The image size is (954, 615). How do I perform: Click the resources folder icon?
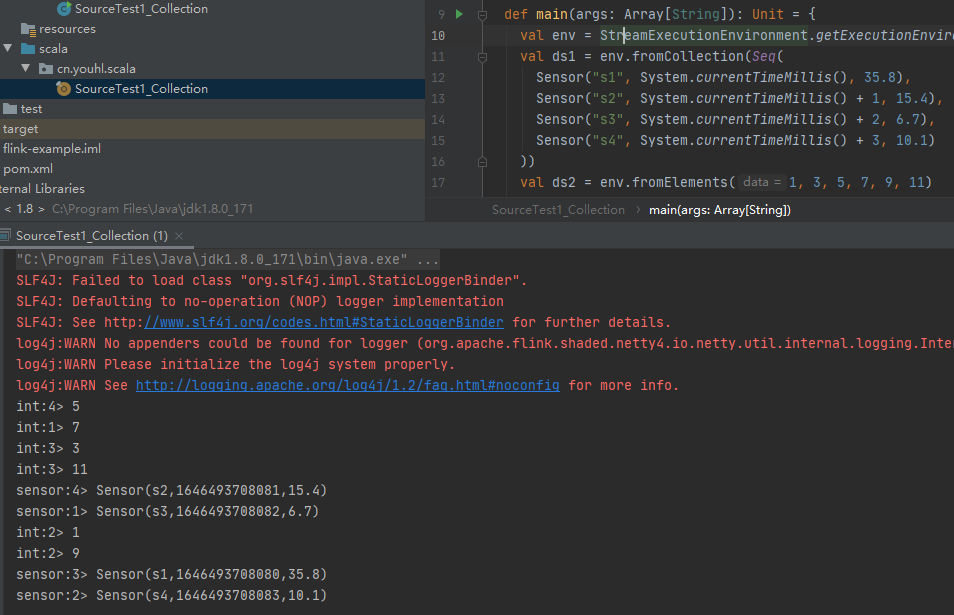point(28,29)
